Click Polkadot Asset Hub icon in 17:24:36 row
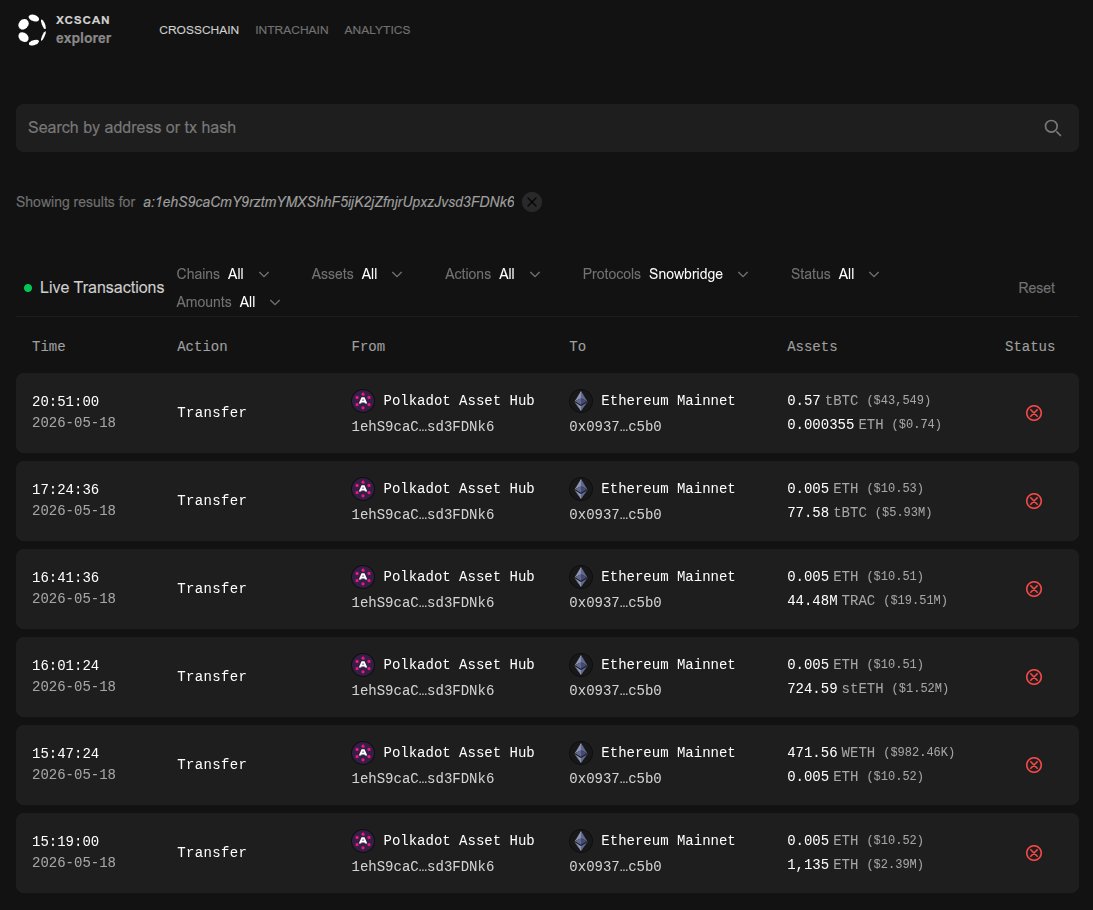This screenshot has width=1093, height=910. pyautogui.click(x=362, y=488)
